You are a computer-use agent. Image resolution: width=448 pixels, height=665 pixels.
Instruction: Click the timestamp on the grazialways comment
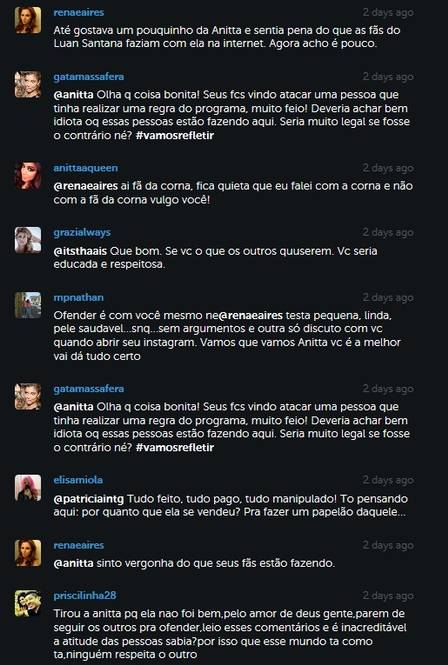[x=388, y=232]
